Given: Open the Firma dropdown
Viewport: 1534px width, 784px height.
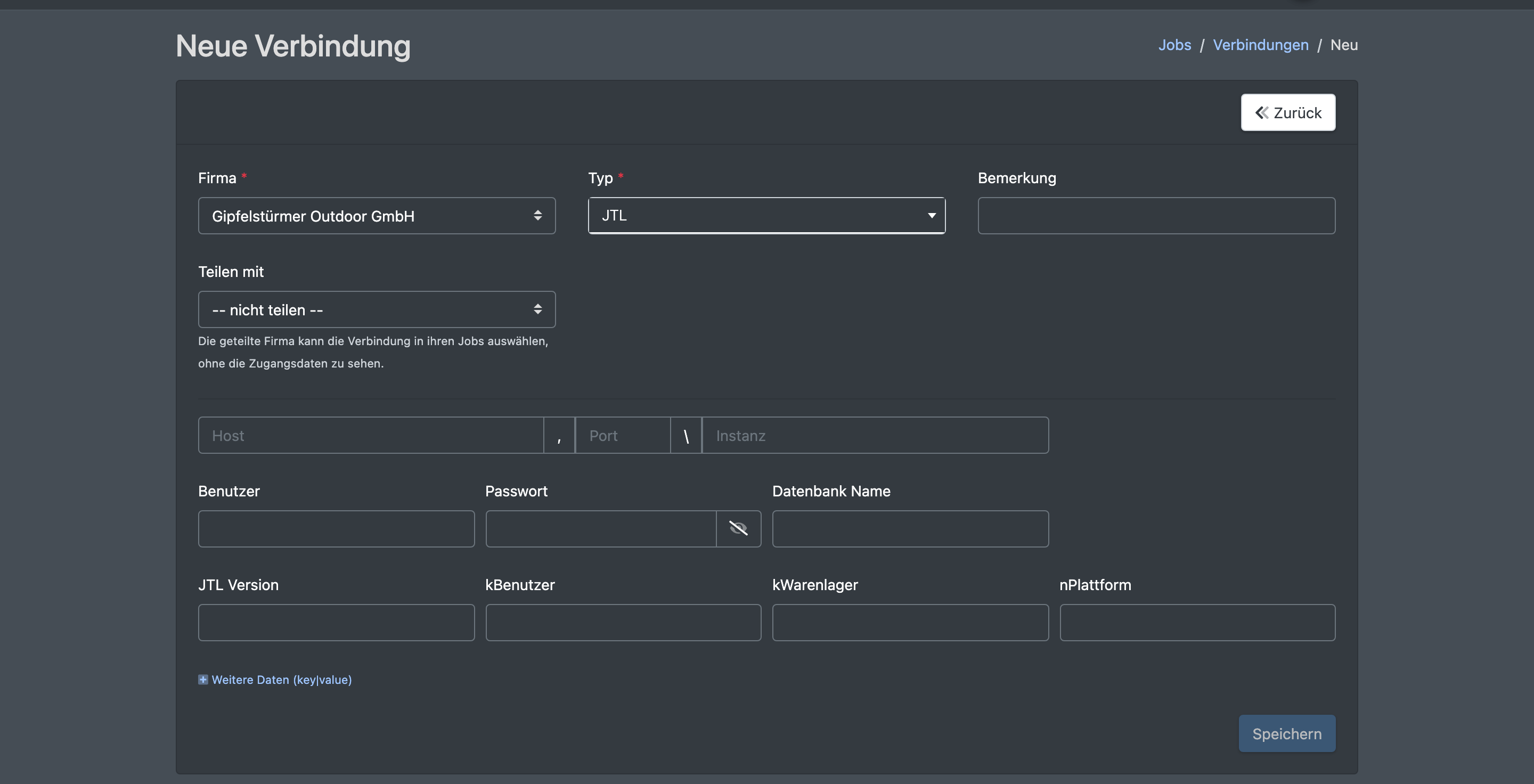Looking at the screenshot, I should click(x=377, y=216).
